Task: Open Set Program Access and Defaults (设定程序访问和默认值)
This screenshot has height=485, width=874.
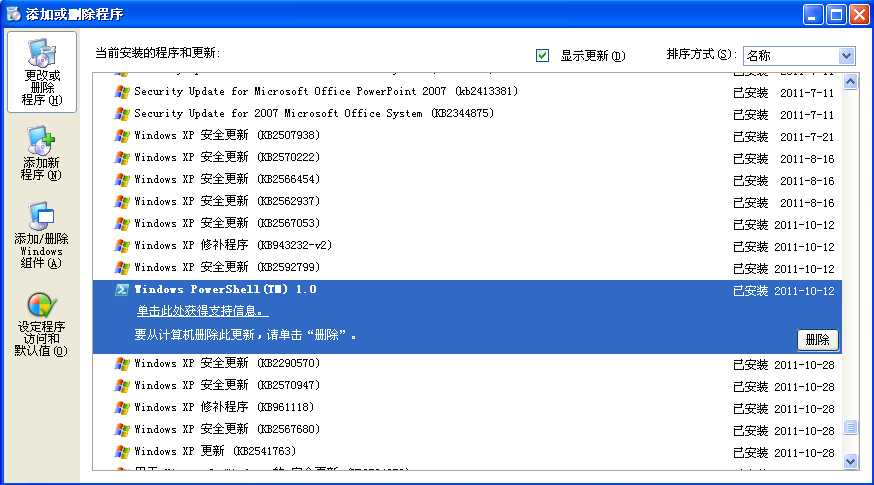Action: pyautogui.click(x=41, y=324)
